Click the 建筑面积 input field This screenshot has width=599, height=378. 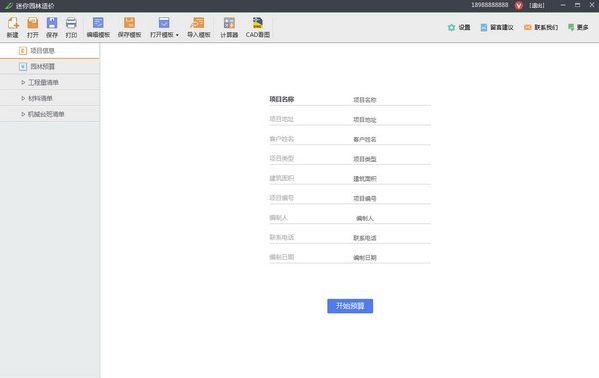click(392, 179)
